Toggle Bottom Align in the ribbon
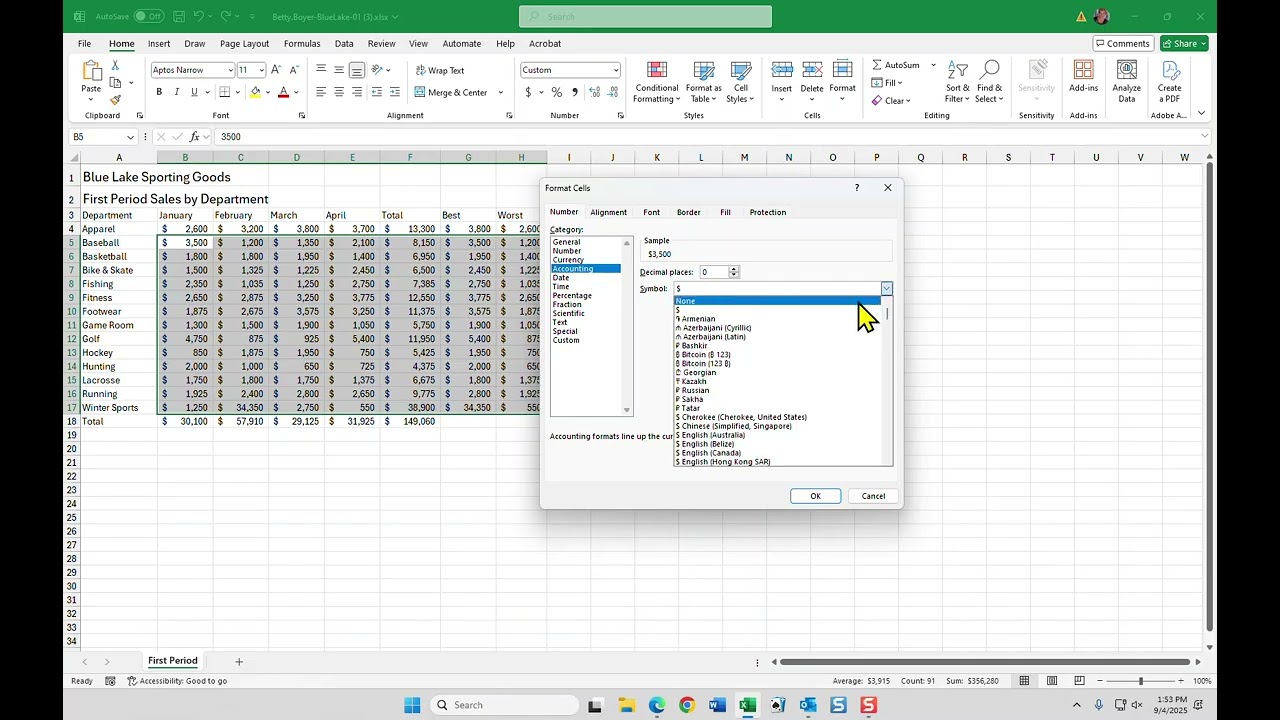 [x=357, y=70]
